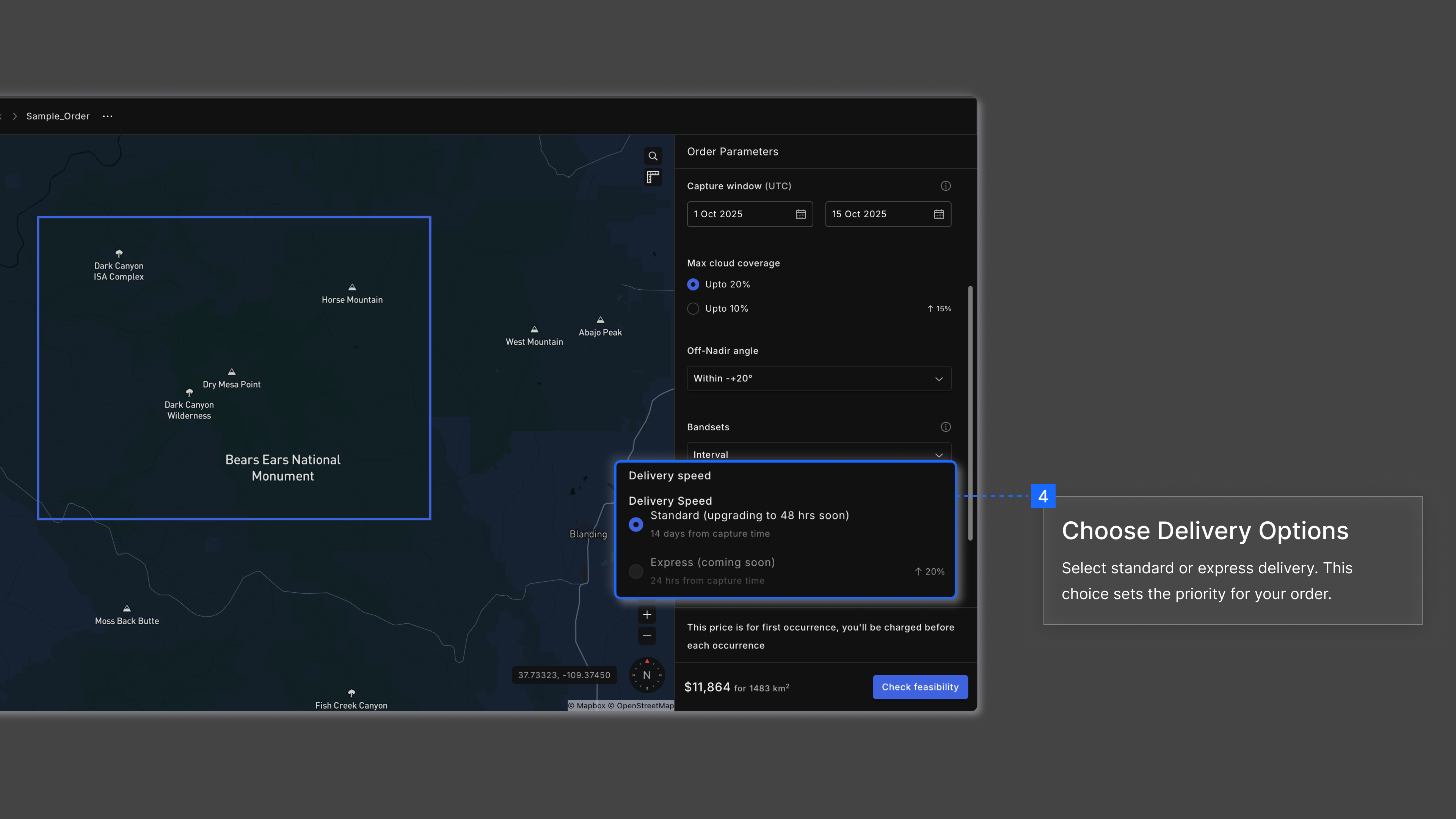The image size is (1456, 819).
Task: Select Upto 10% cloud coverage
Action: (693, 309)
